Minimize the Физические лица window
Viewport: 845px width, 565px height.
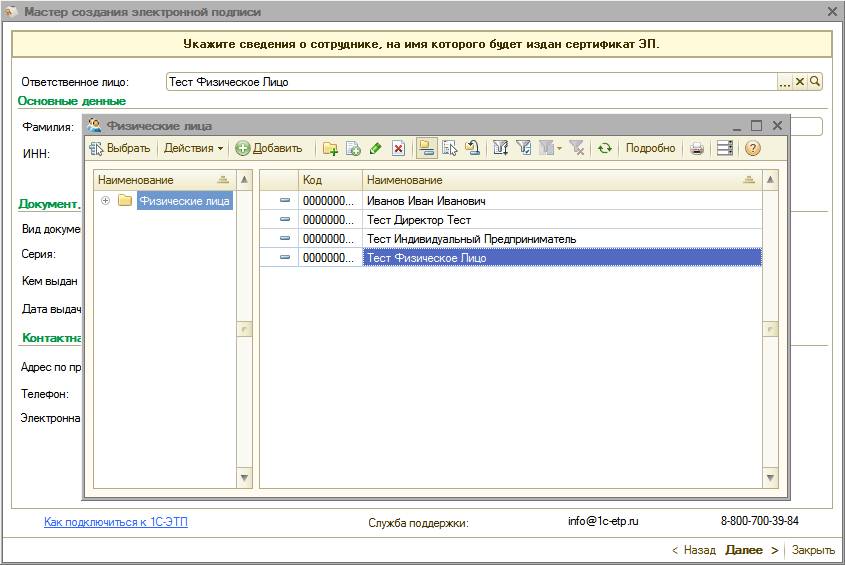pyautogui.click(x=737, y=127)
